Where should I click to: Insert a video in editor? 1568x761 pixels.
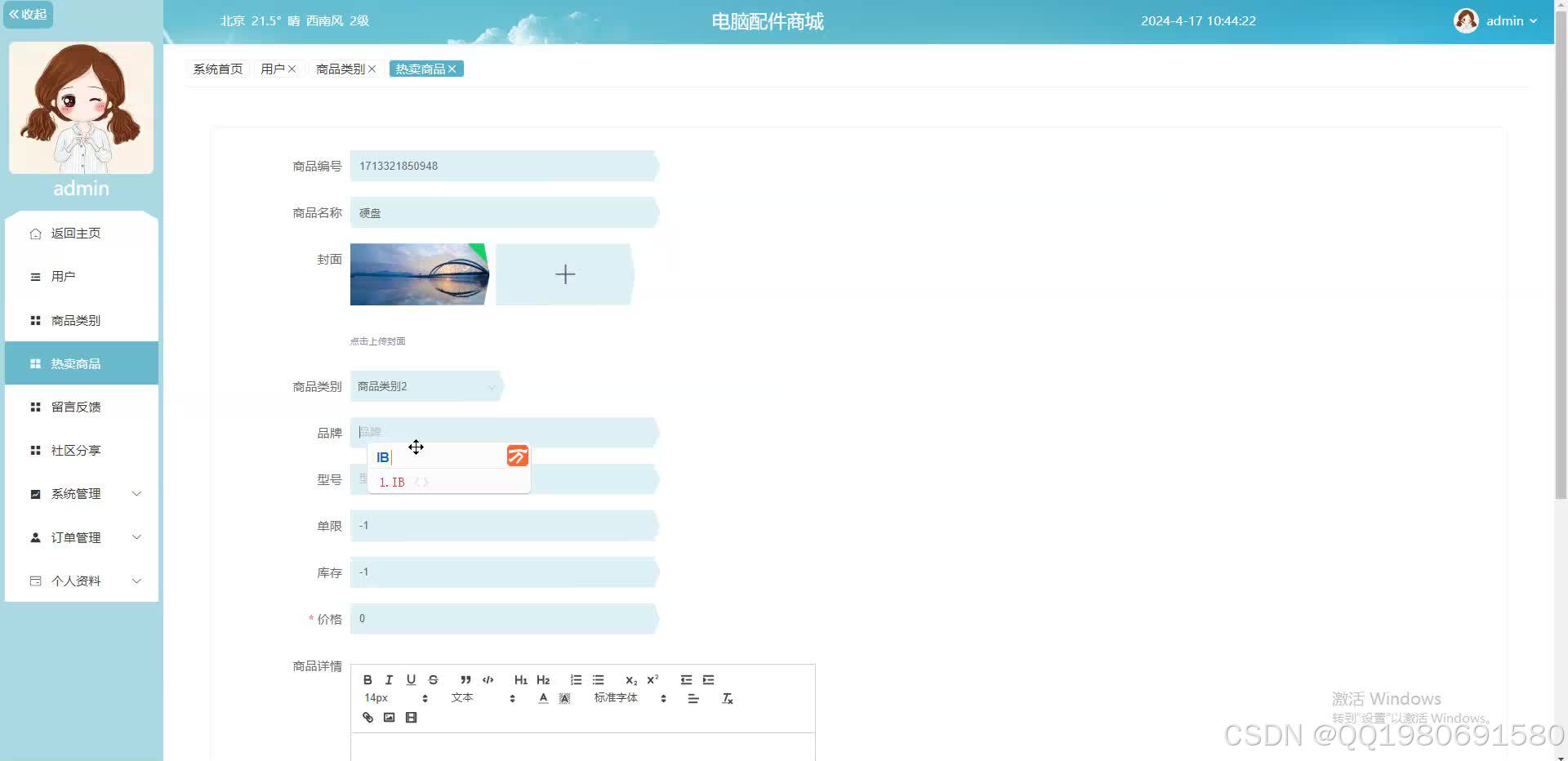pyautogui.click(x=411, y=717)
